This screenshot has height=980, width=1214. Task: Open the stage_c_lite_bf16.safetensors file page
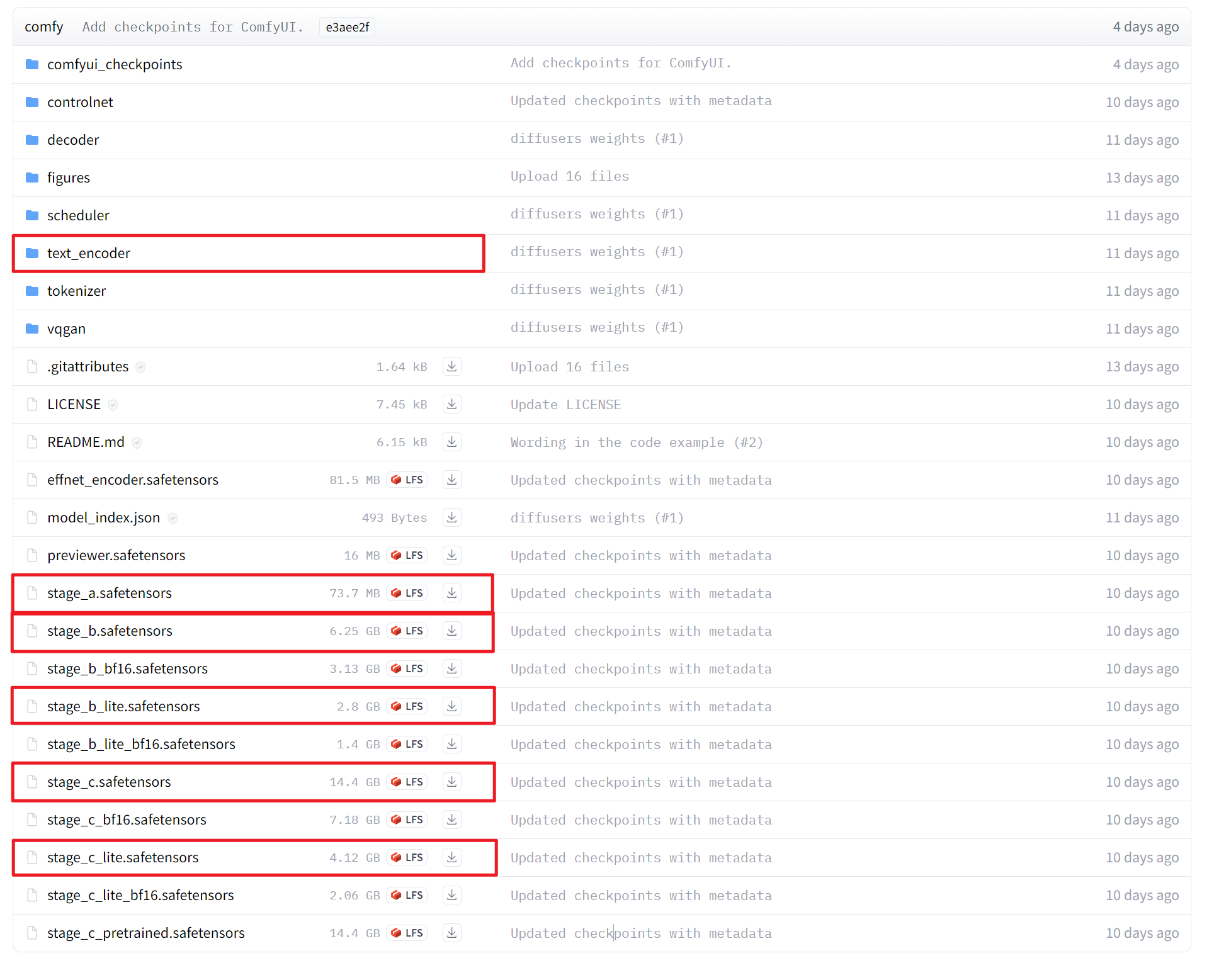(140, 895)
